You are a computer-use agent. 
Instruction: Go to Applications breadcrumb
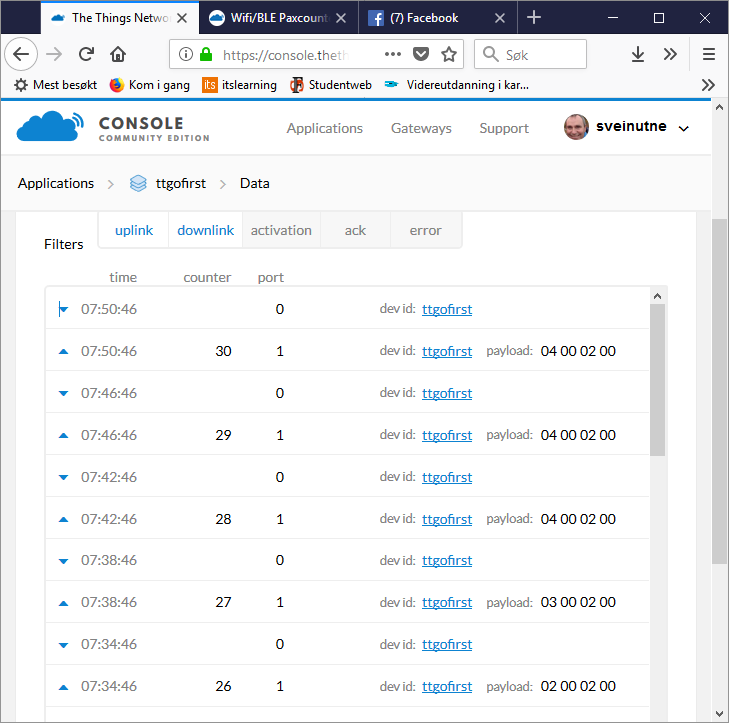coord(56,183)
